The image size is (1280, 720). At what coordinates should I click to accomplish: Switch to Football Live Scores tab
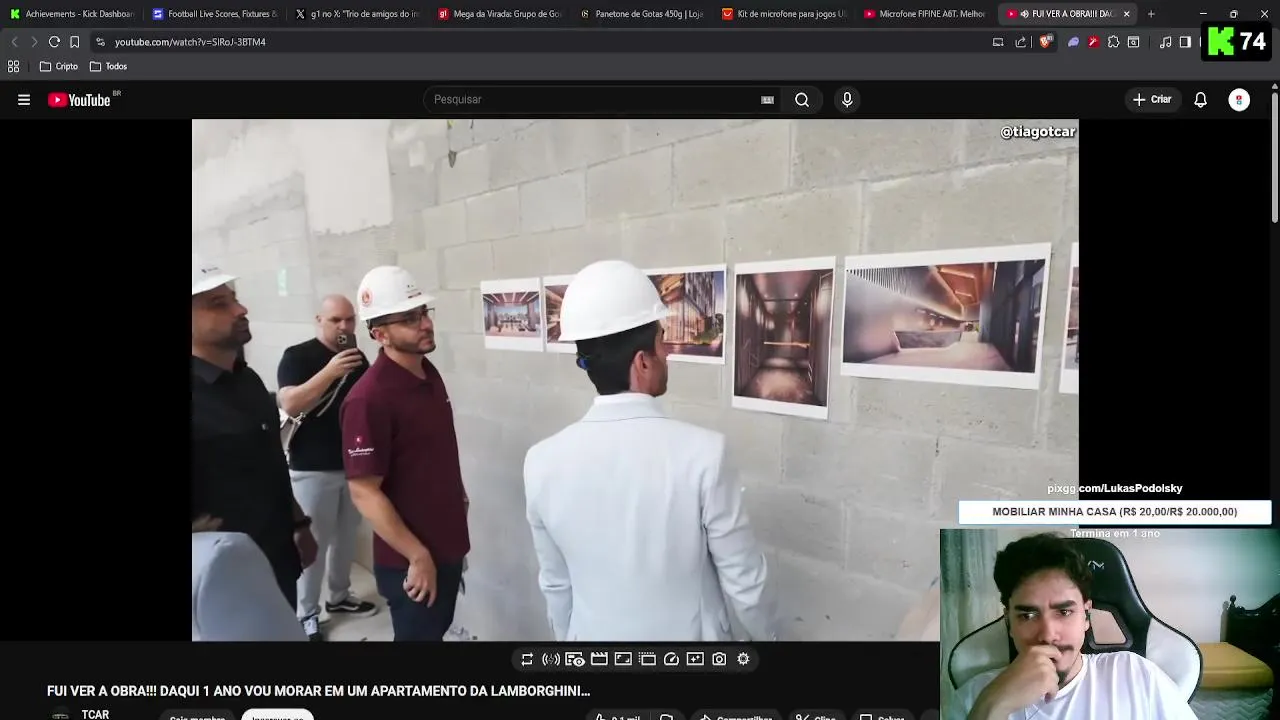coord(215,14)
